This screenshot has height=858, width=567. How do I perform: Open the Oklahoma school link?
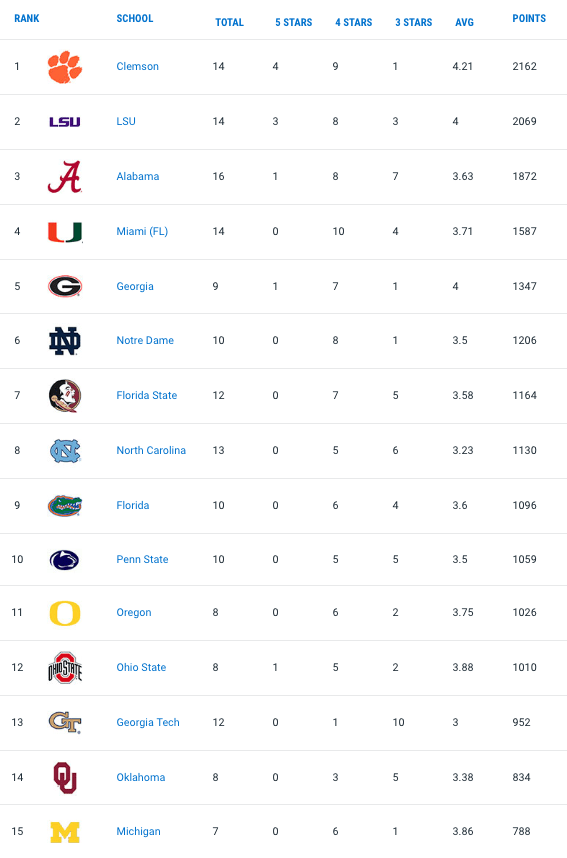pos(141,777)
